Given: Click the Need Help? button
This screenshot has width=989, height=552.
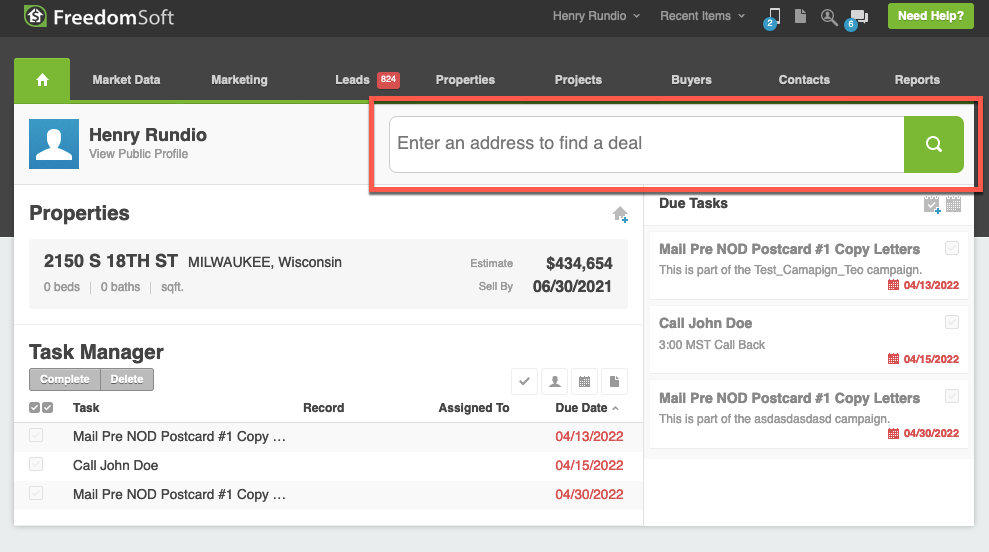Looking at the screenshot, I should click(x=930, y=16).
